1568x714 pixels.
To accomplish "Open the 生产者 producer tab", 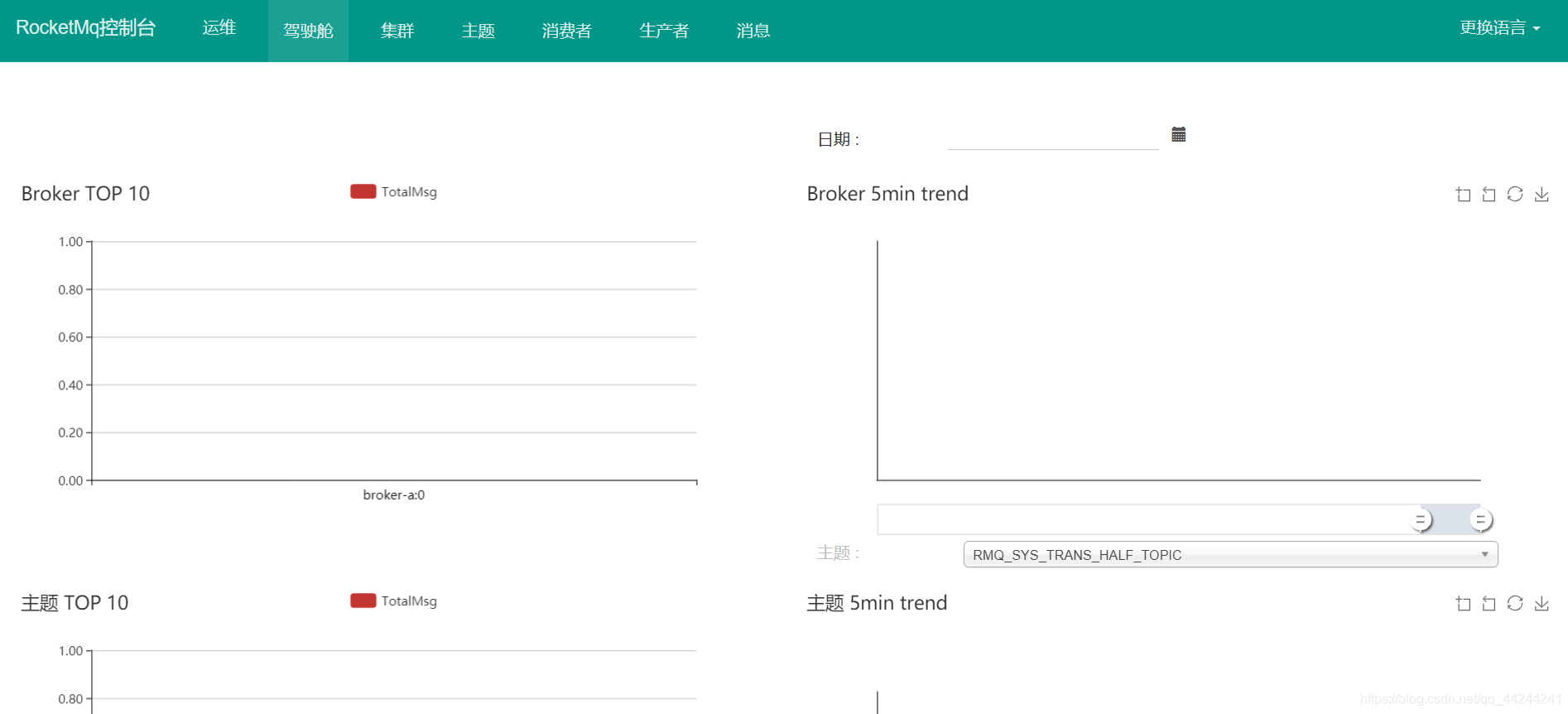I will [664, 31].
